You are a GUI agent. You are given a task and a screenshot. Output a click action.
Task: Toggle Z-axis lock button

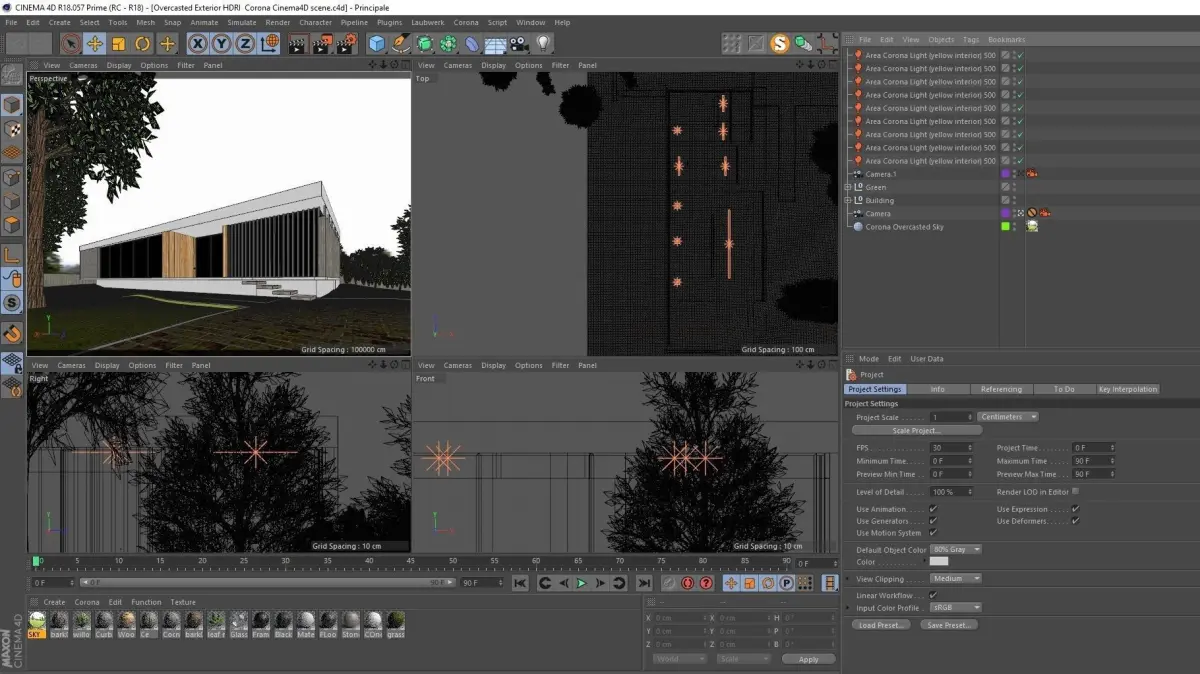tap(244, 43)
